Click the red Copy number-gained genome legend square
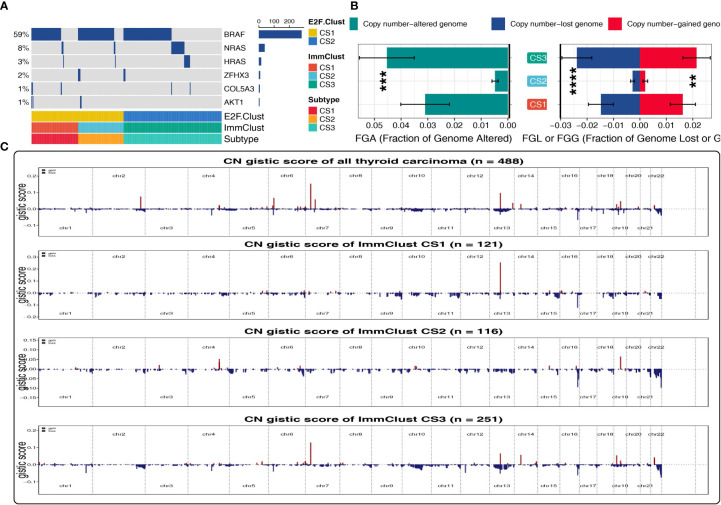The image size is (721, 505). tap(634, 20)
